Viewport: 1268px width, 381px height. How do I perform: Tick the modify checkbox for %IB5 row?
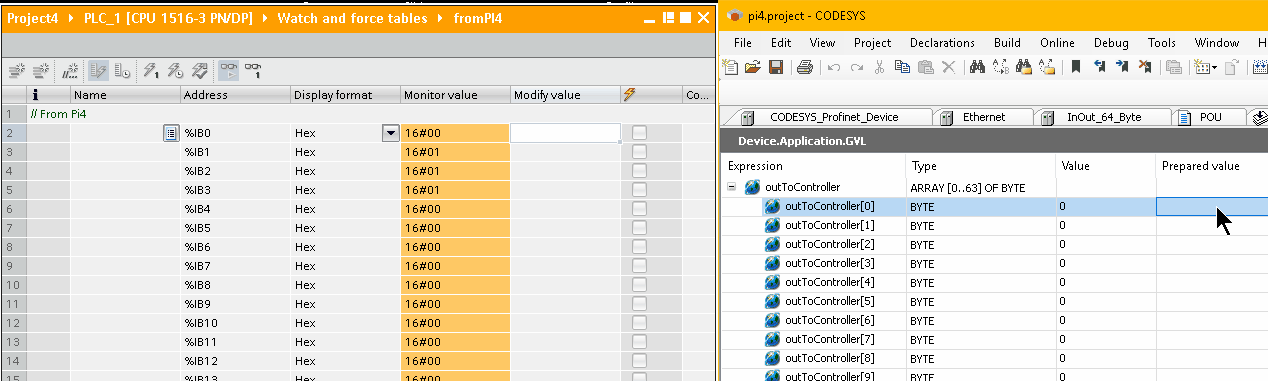click(x=640, y=228)
